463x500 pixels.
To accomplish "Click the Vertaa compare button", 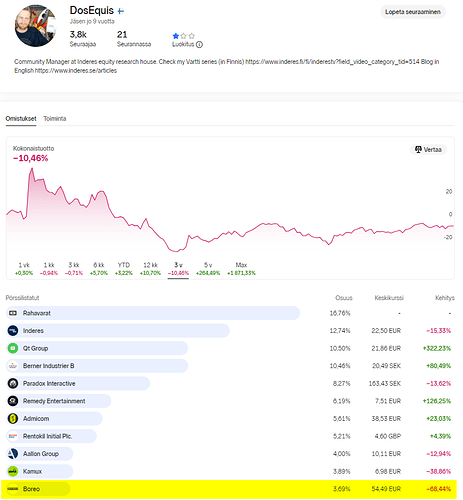I will point(428,149).
